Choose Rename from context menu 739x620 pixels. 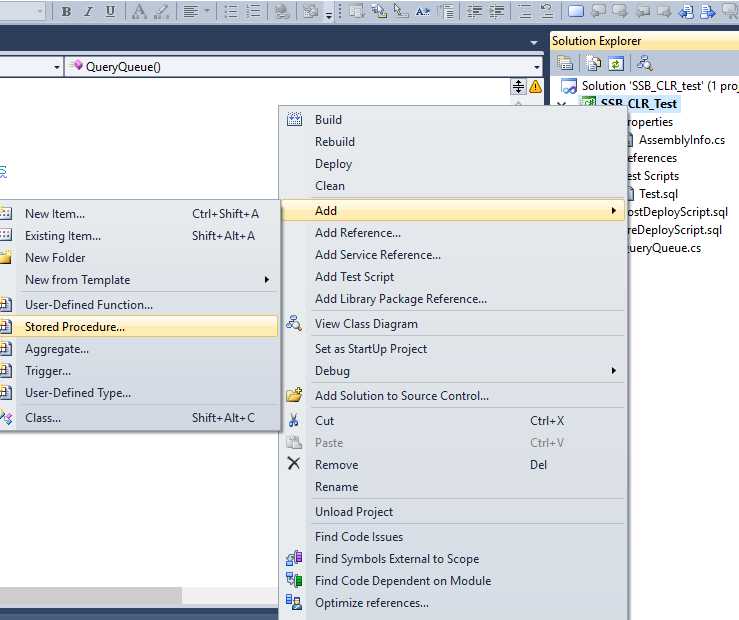coord(453,487)
